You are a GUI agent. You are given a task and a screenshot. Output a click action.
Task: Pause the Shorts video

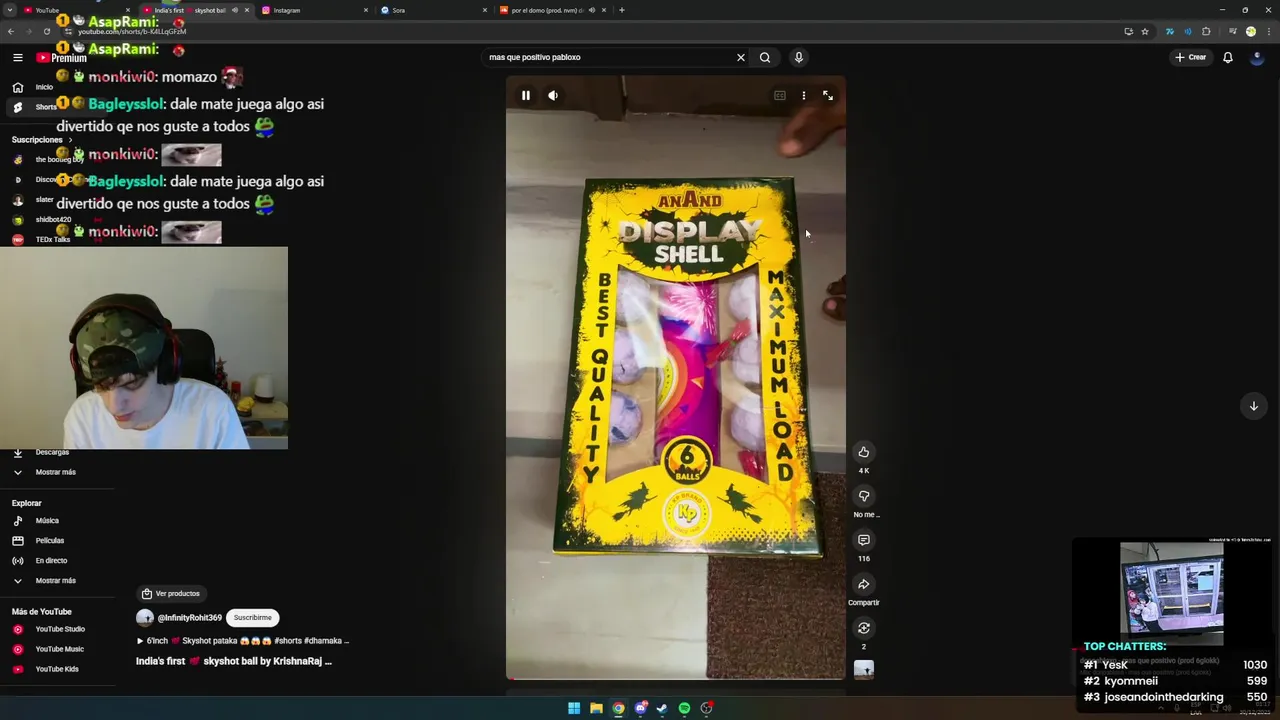point(525,95)
